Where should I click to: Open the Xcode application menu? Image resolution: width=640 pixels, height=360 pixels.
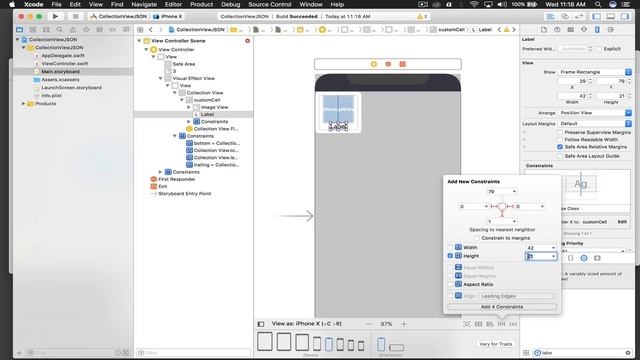33,4
